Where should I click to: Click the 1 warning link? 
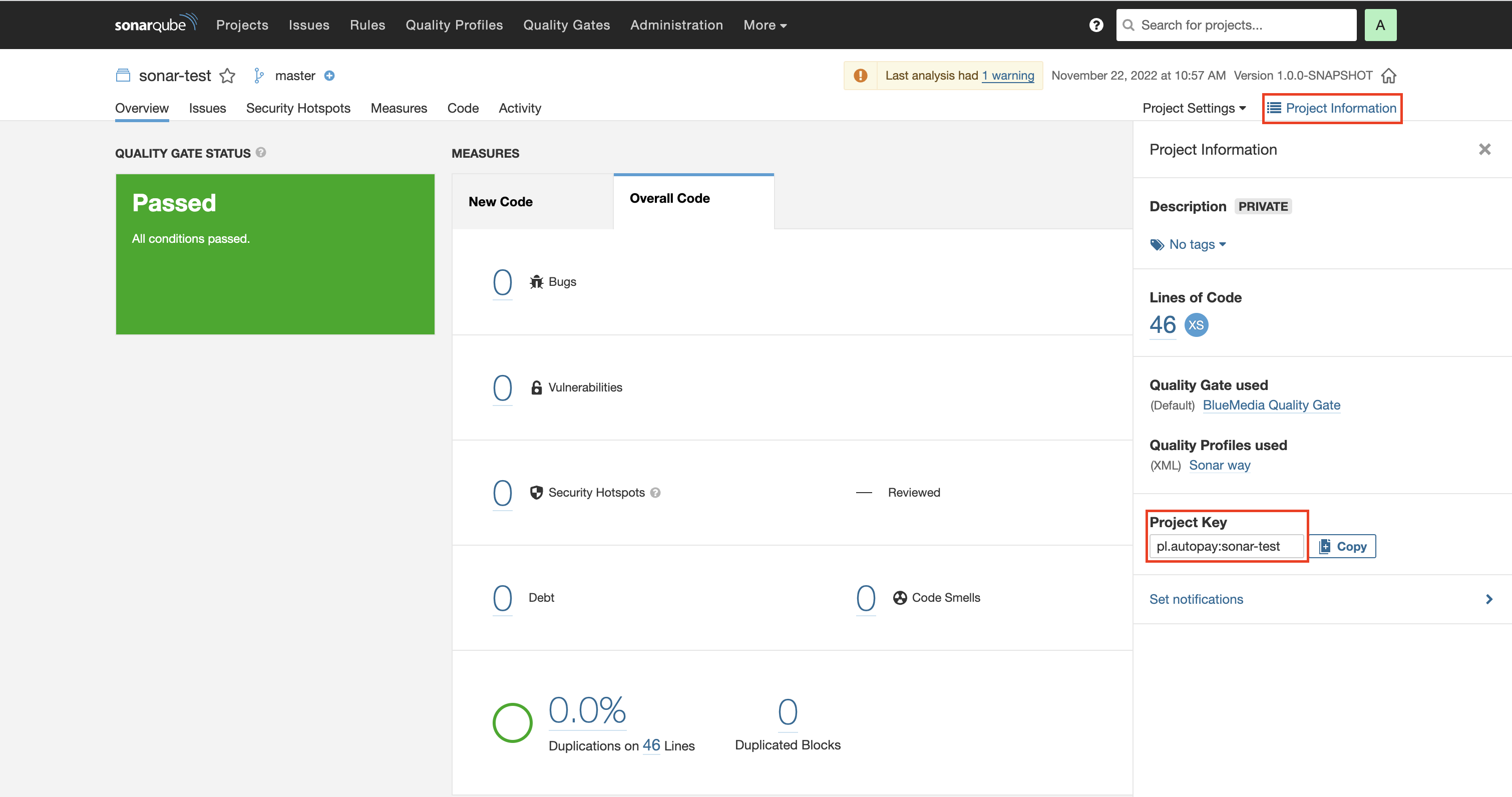tap(1007, 76)
